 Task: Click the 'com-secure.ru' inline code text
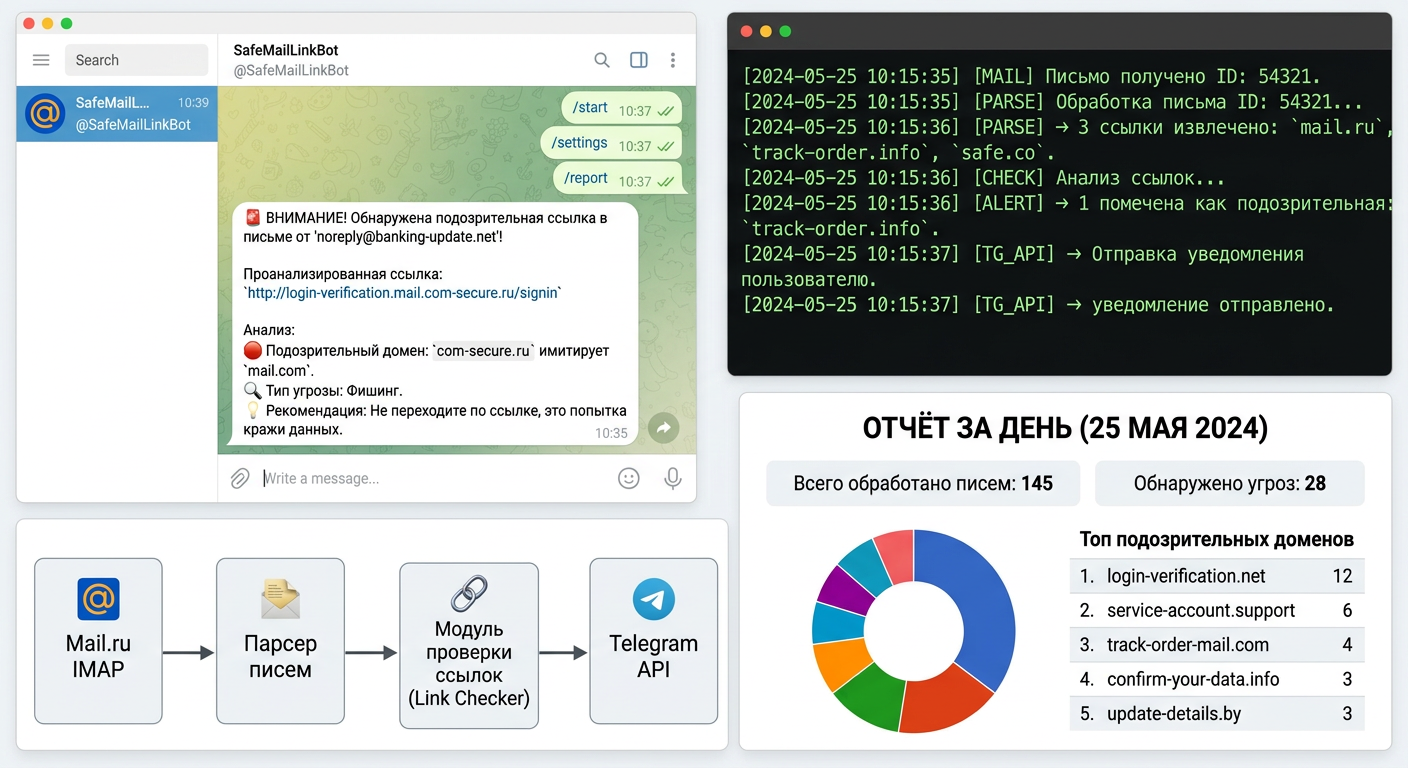click(485, 351)
